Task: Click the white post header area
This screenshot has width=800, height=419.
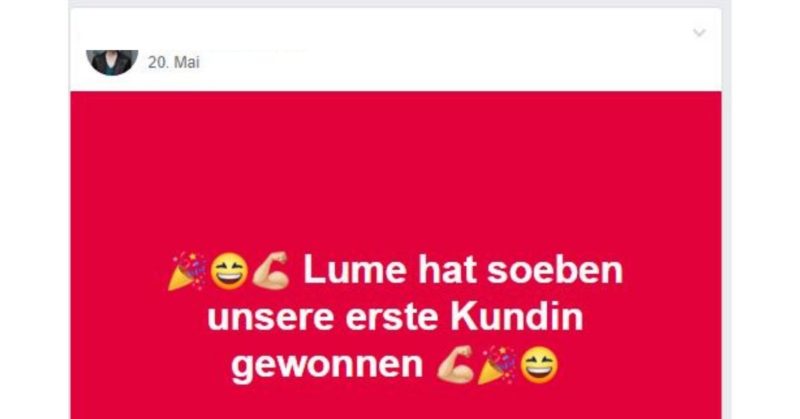Action: coord(395,50)
